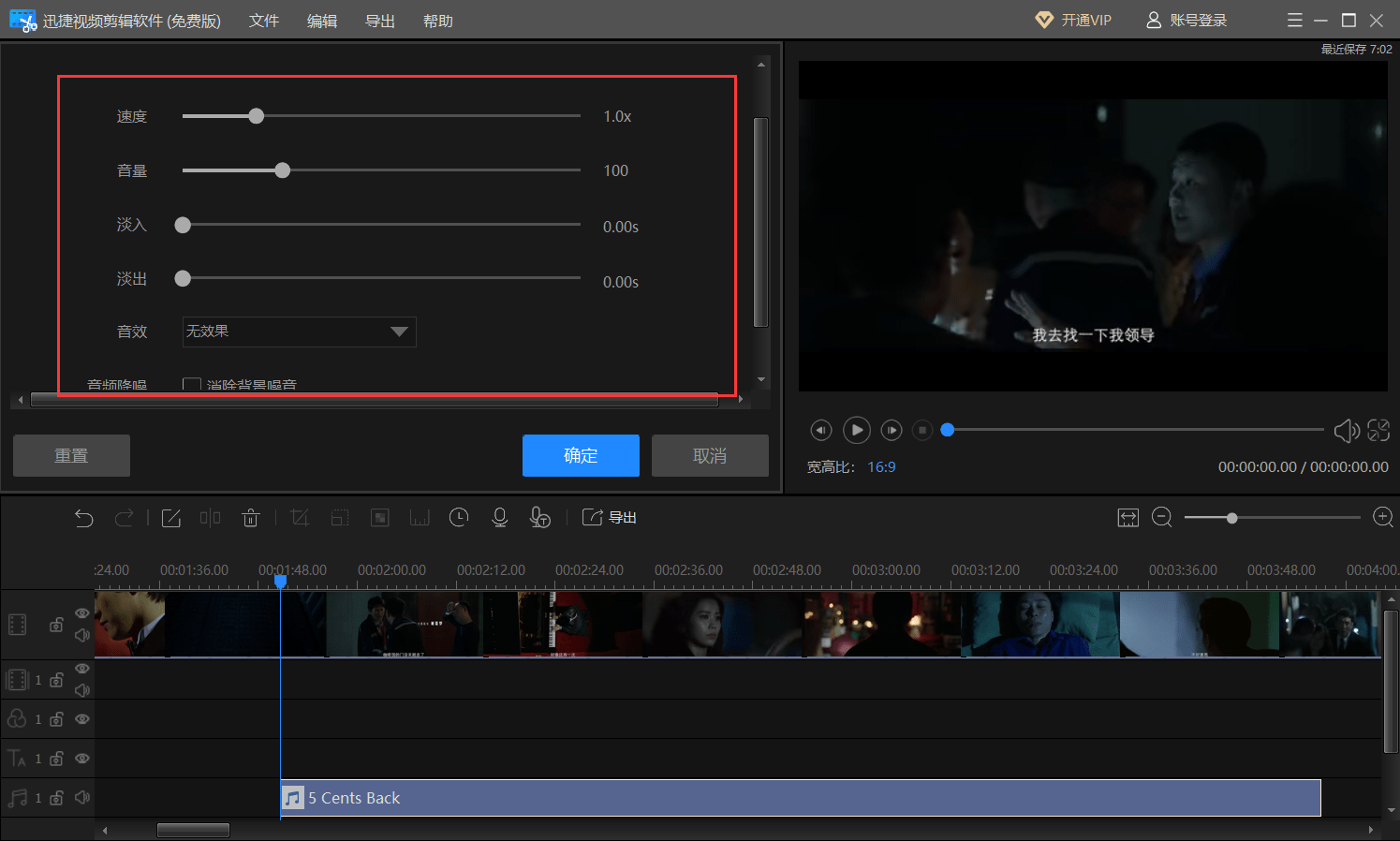
Task: Click the 导出 export button in toolbar
Action: pos(610,517)
